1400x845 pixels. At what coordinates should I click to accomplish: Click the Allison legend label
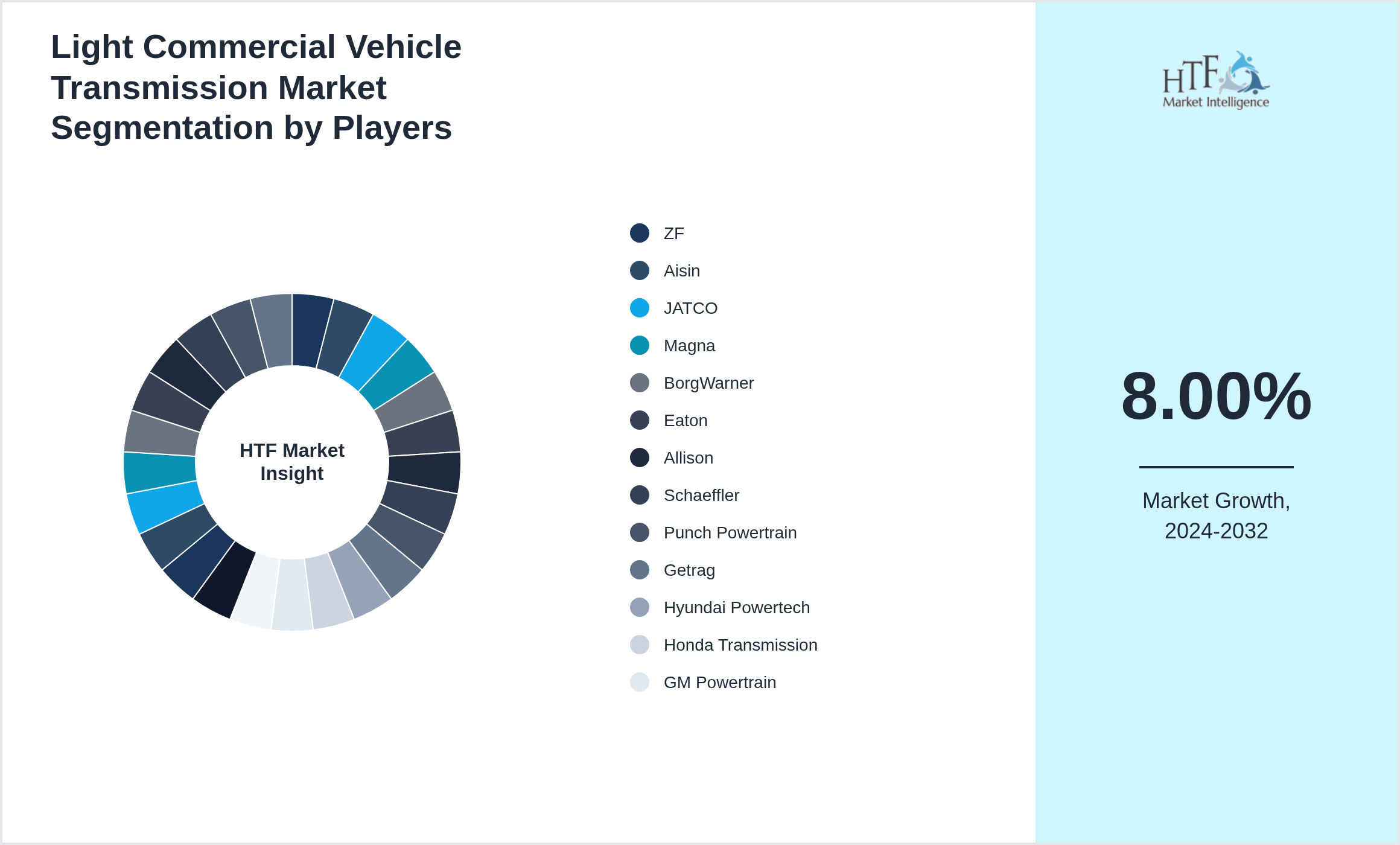(689, 458)
